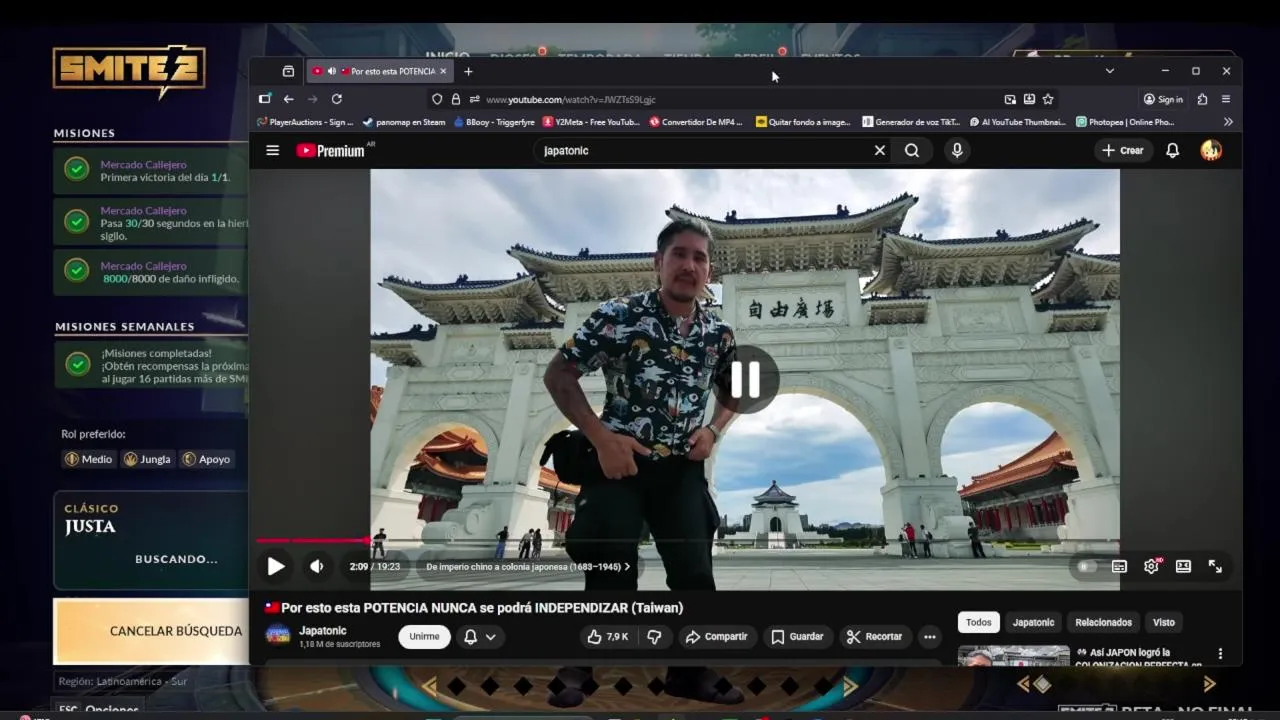The width and height of the screenshot is (1280, 720).
Task: Select the Relacionados filter chip
Action: [x=1103, y=622]
